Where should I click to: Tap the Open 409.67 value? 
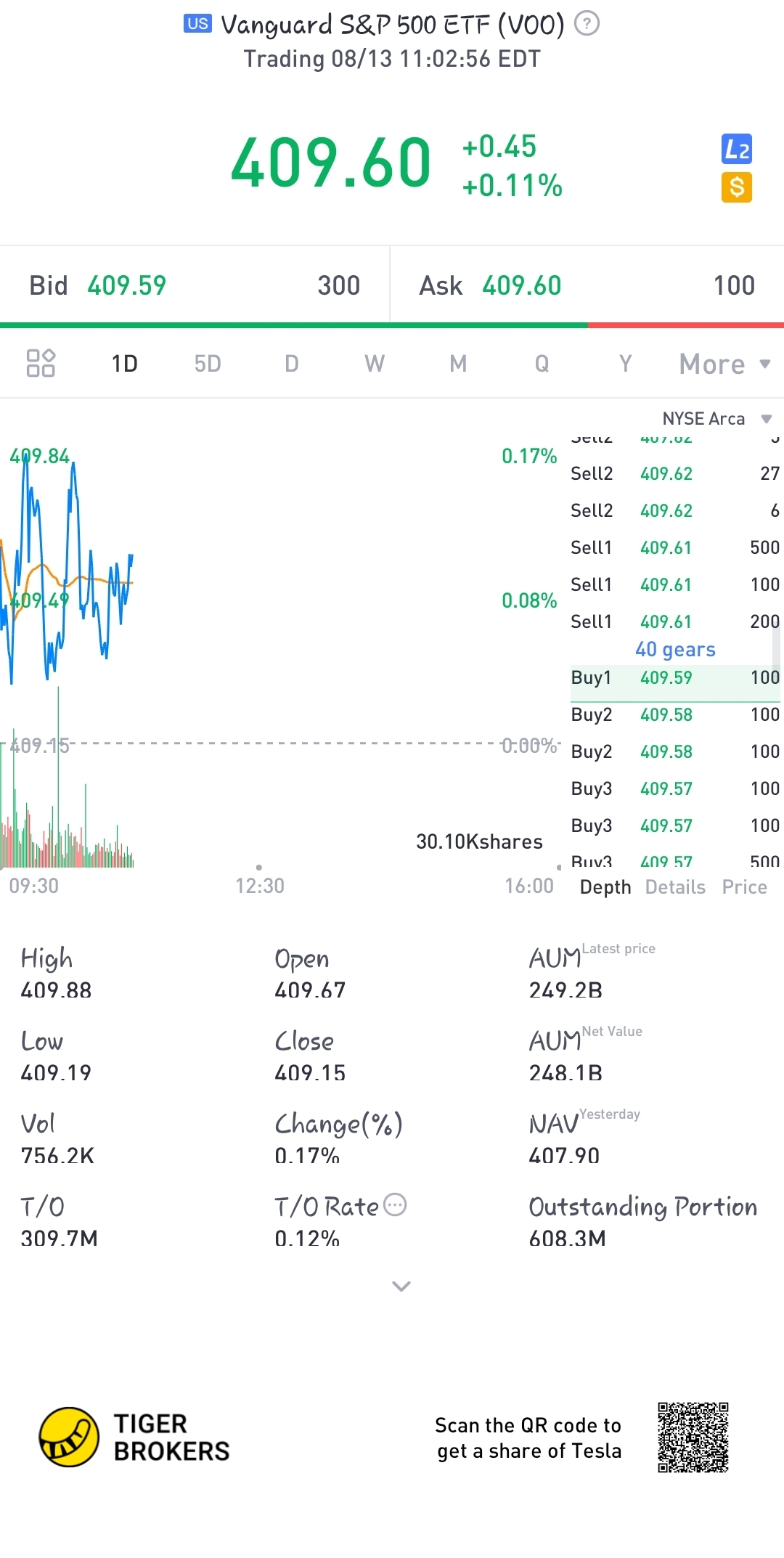point(310,990)
